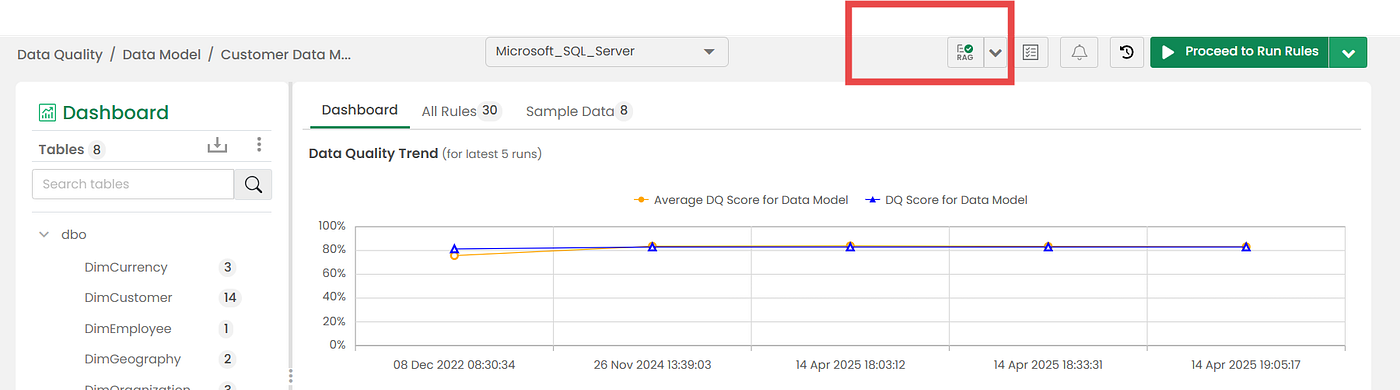Click the Data Quality Trend heading
This screenshot has width=1400, height=390.
coord(373,154)
